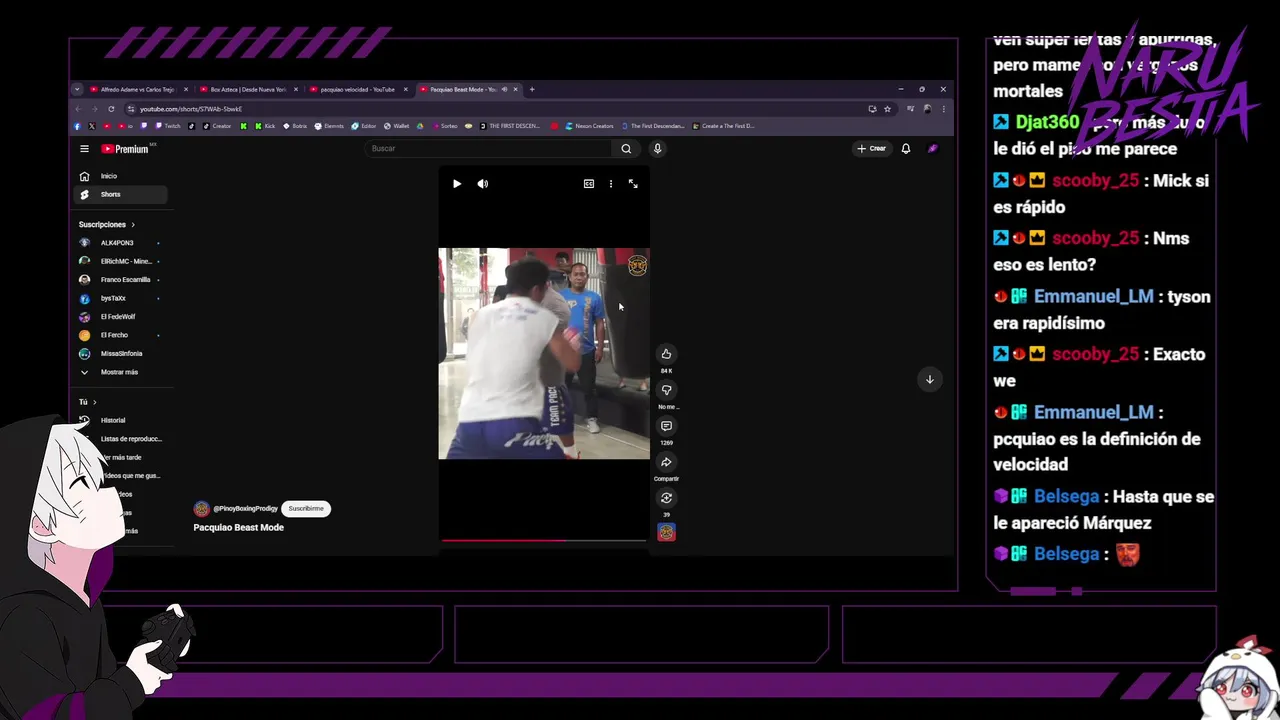This screenshot has height=720, width=1280.
Task: Expand subscriptions with Mostrar más
Action: pyautogui.click(x=120, y=372)
